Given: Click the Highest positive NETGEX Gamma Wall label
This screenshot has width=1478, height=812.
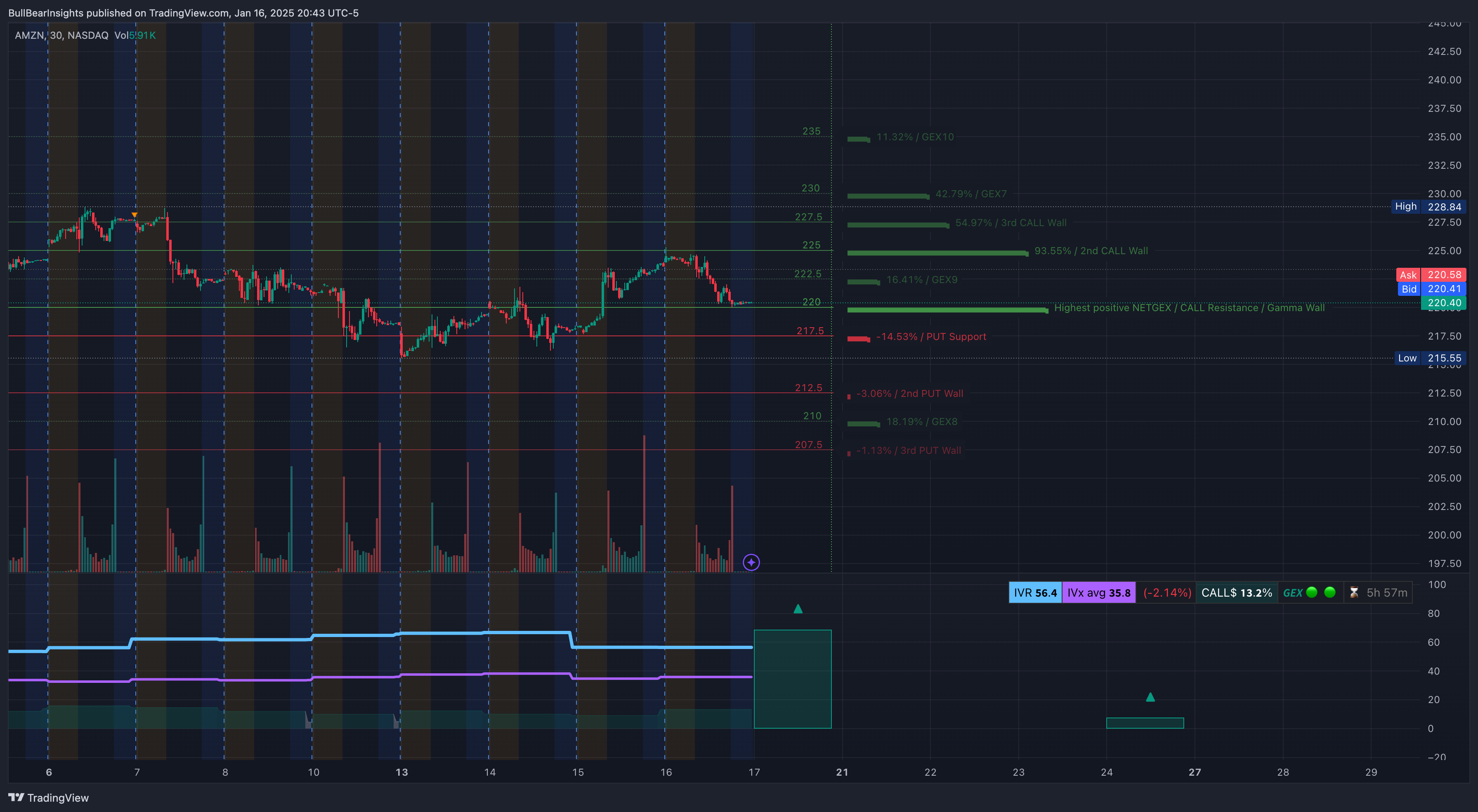Looking at the screenshot, I should click(x=1189, y=307).
